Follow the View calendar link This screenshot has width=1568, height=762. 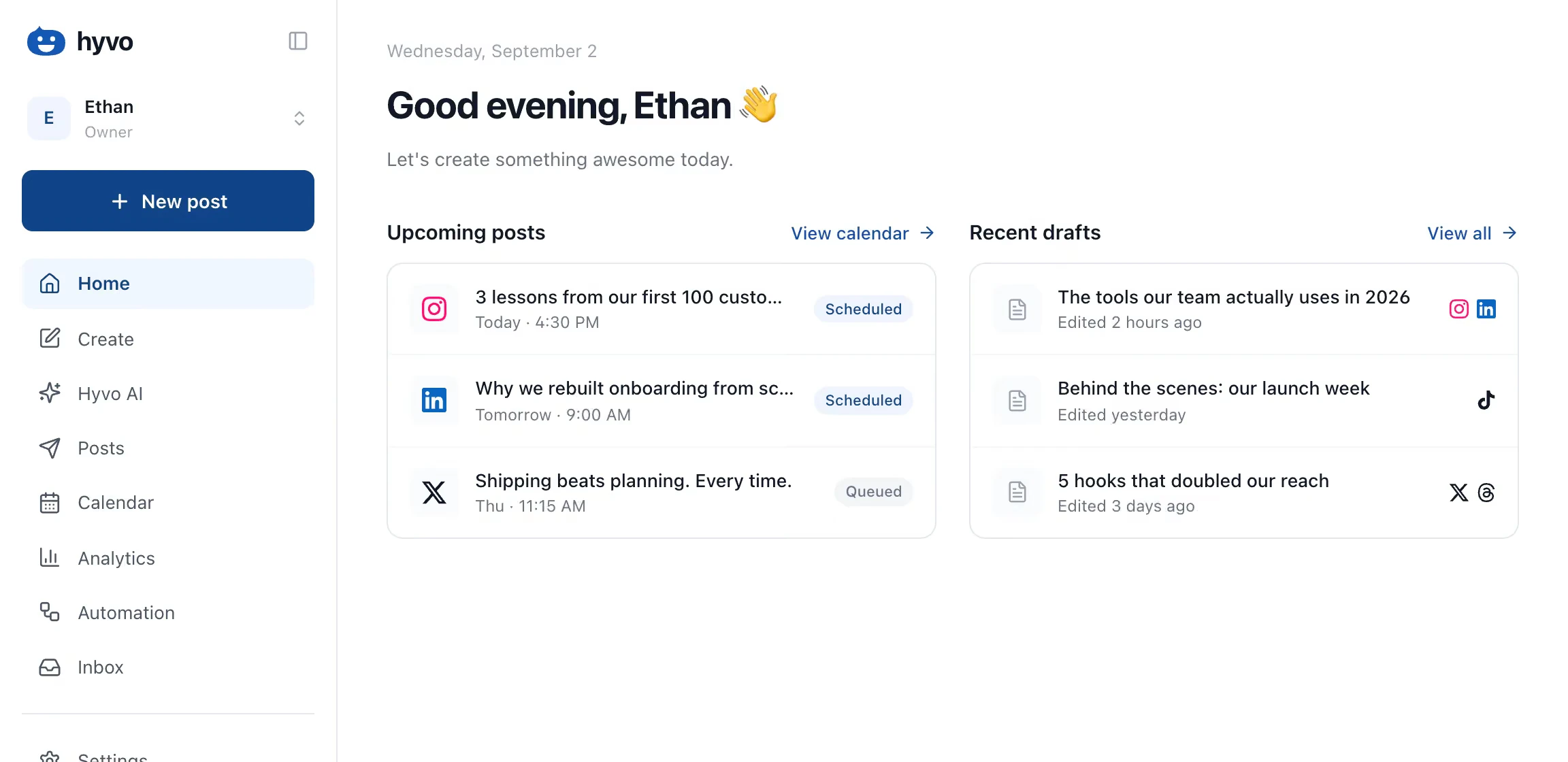coord(862,233)
